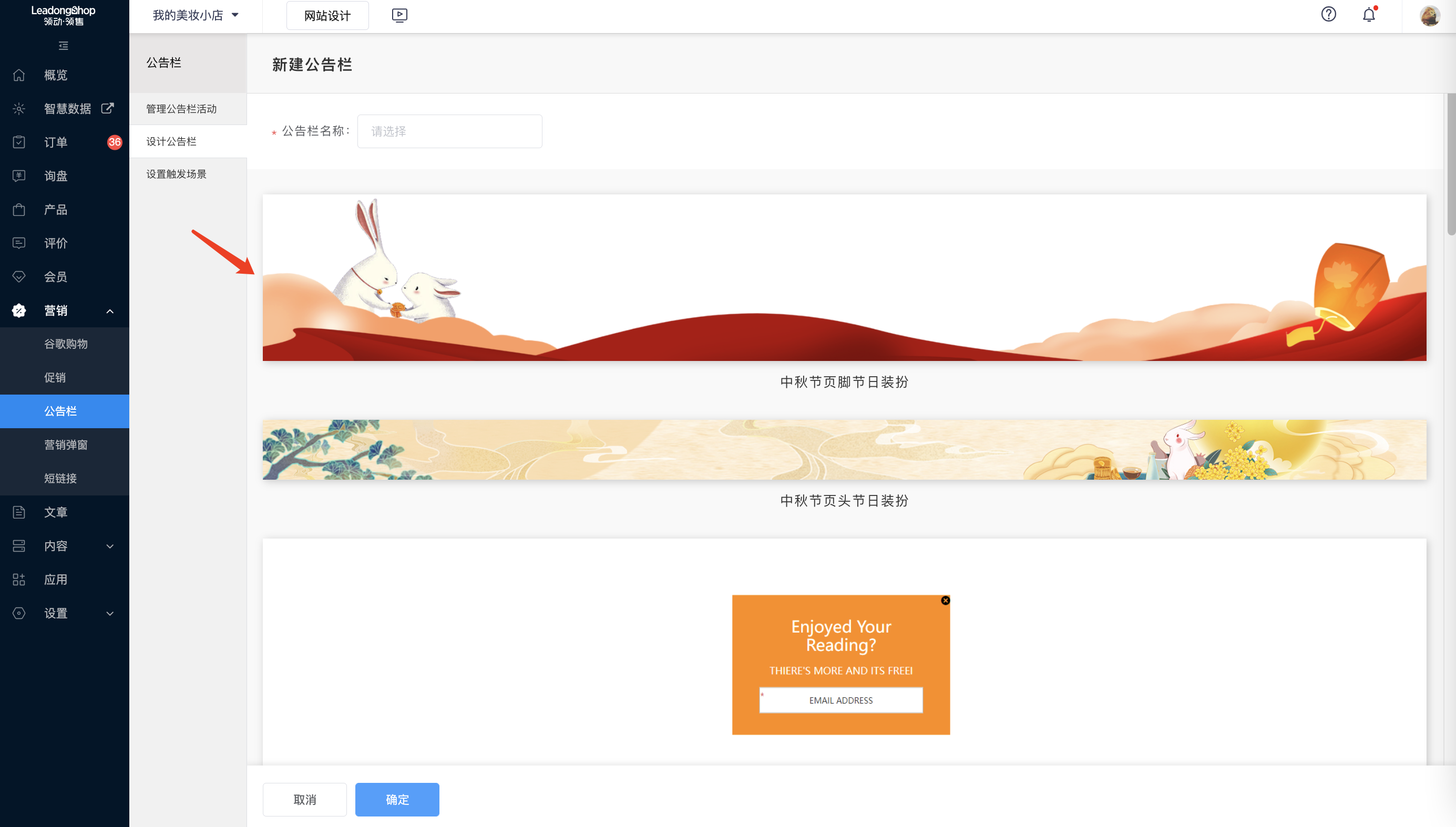Choose the 中秋节页头节日装扮 banner thumbnail
Viewport: 1456px width, 827px height.
click(x=844, y=450)
